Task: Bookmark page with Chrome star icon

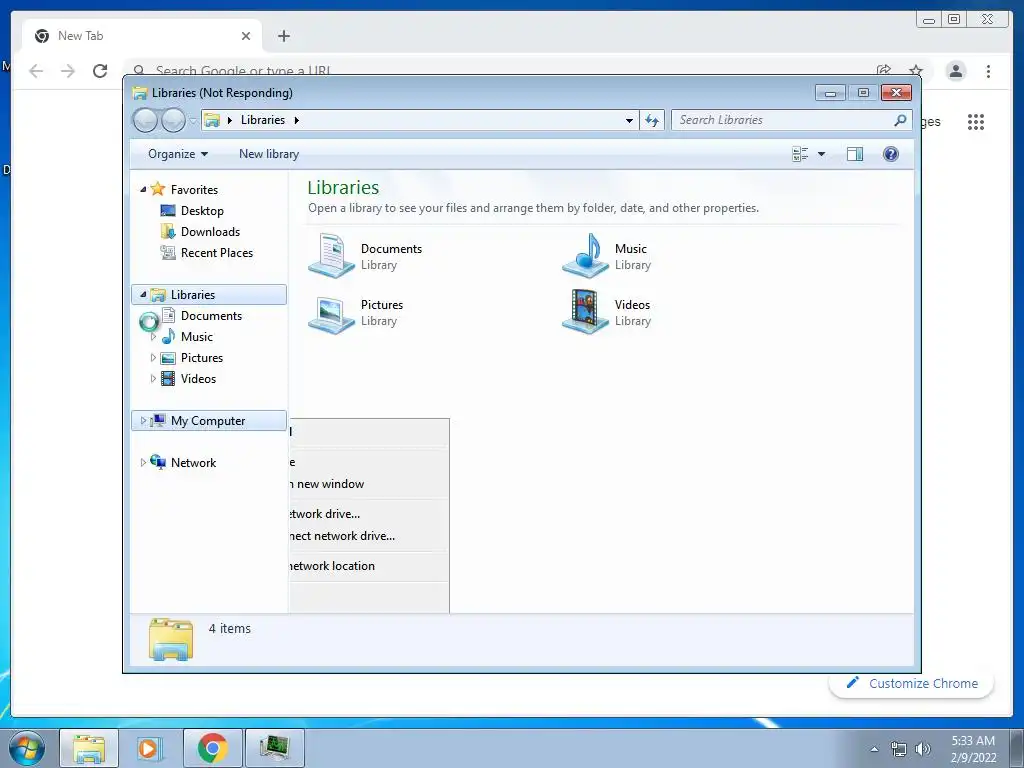Action: pyautogui.click(x=916, y=71)
